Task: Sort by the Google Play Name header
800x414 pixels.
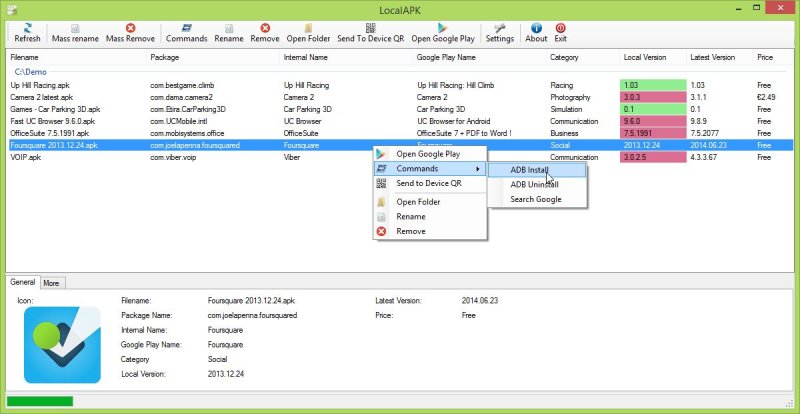Action: coord(480,57)
